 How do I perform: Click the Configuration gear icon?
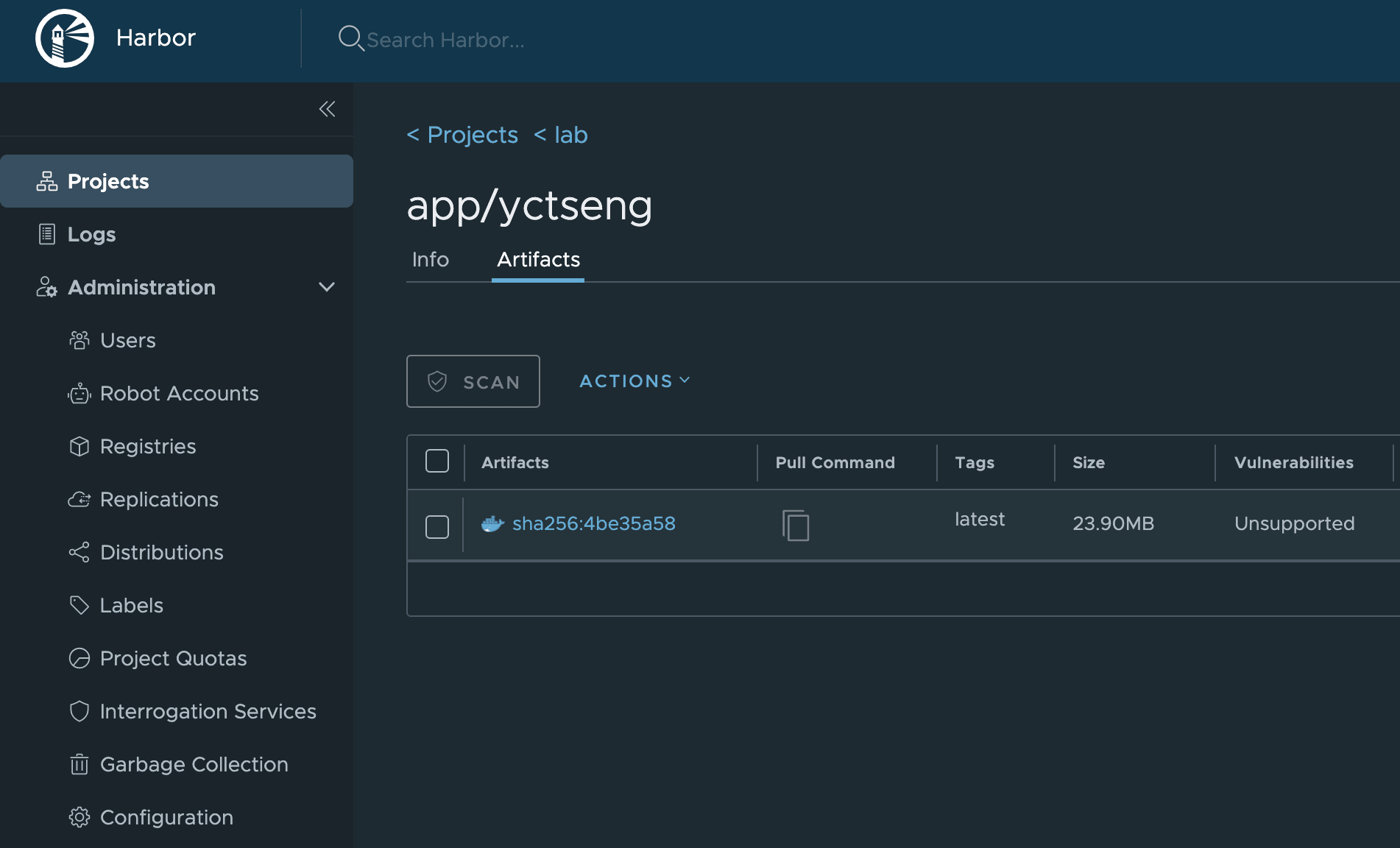point(79,817)
